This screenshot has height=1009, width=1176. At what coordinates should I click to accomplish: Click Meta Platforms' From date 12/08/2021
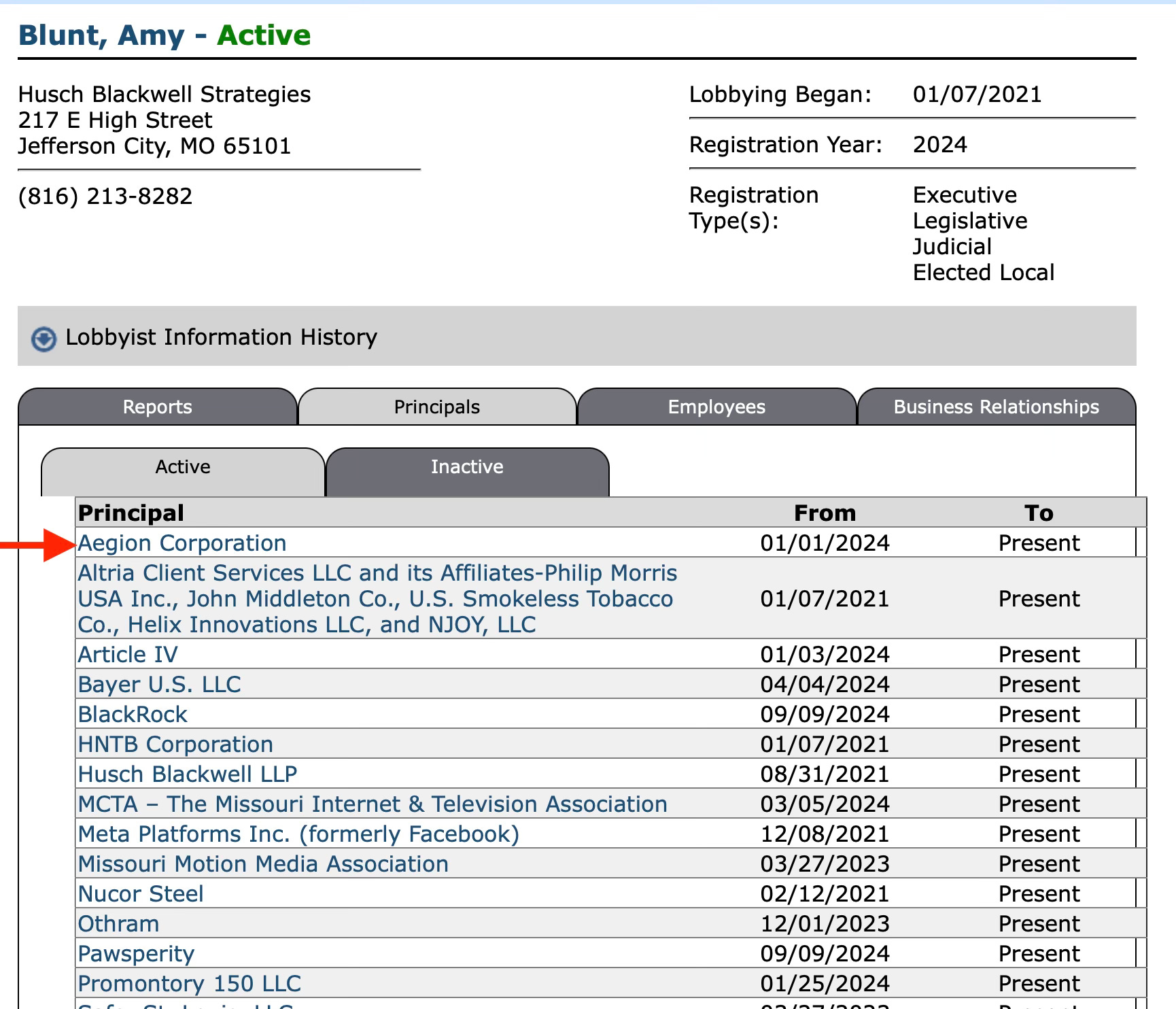825,834
